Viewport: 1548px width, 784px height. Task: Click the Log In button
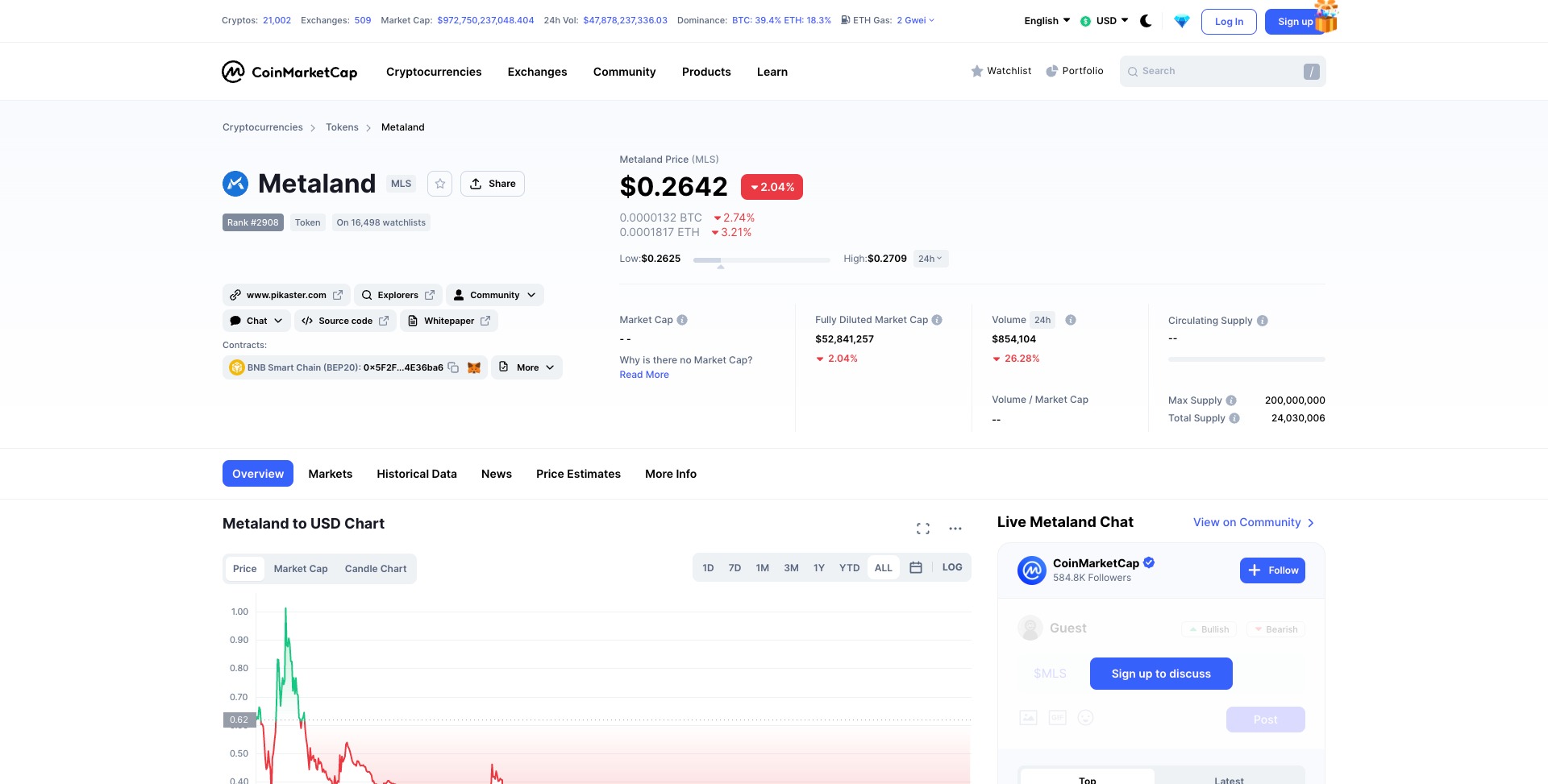tap(1229, 22)
